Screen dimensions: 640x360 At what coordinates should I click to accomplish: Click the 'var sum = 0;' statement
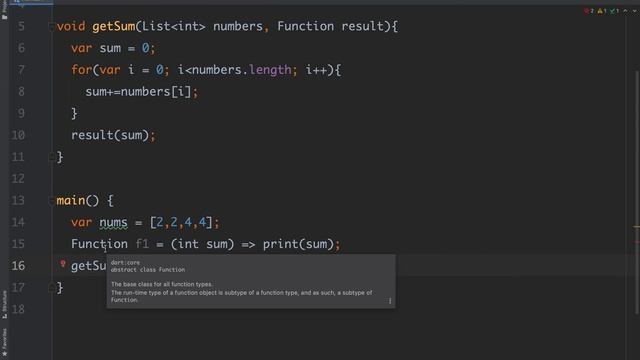click(x=113, y=48)
